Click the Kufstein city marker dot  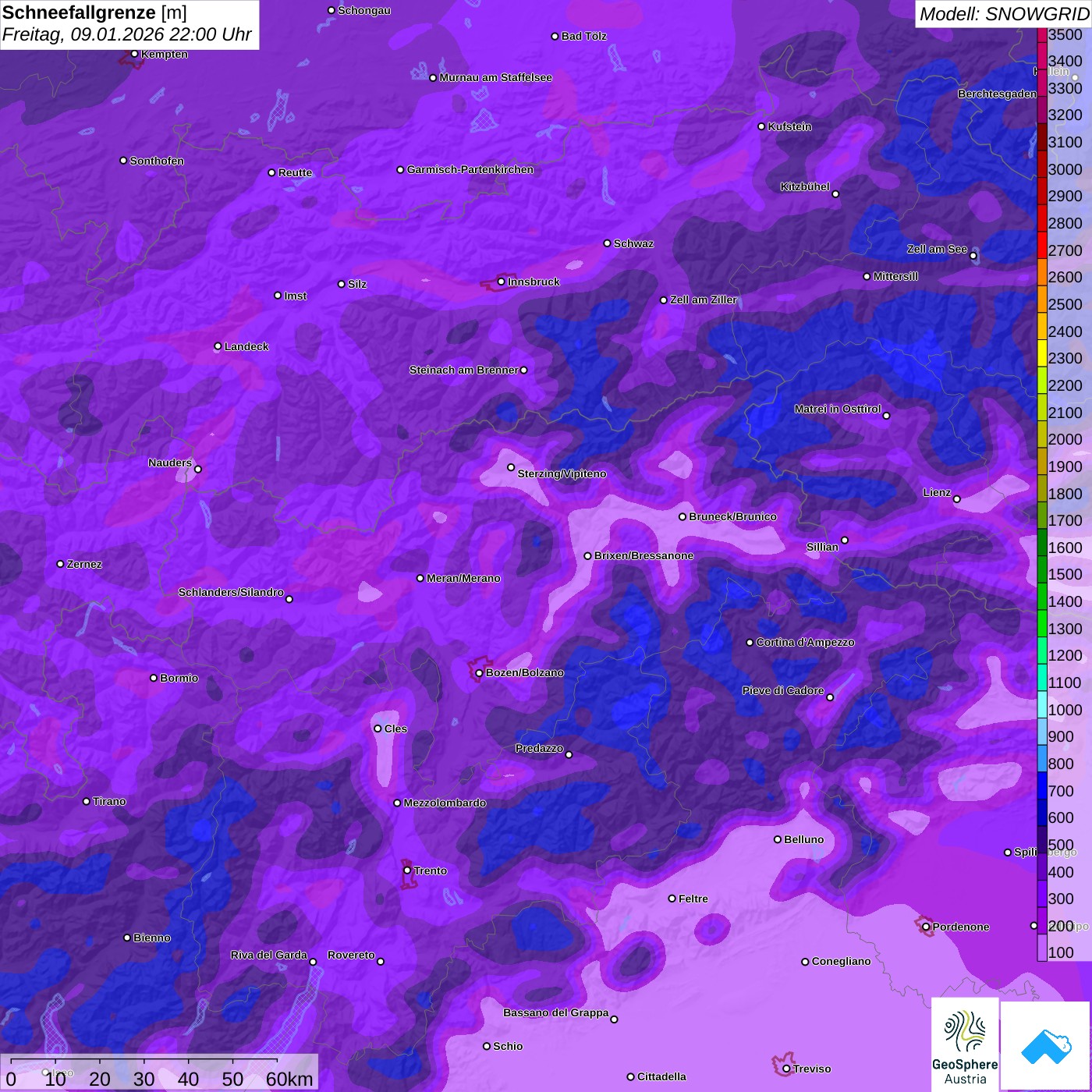tap(761, 126)
